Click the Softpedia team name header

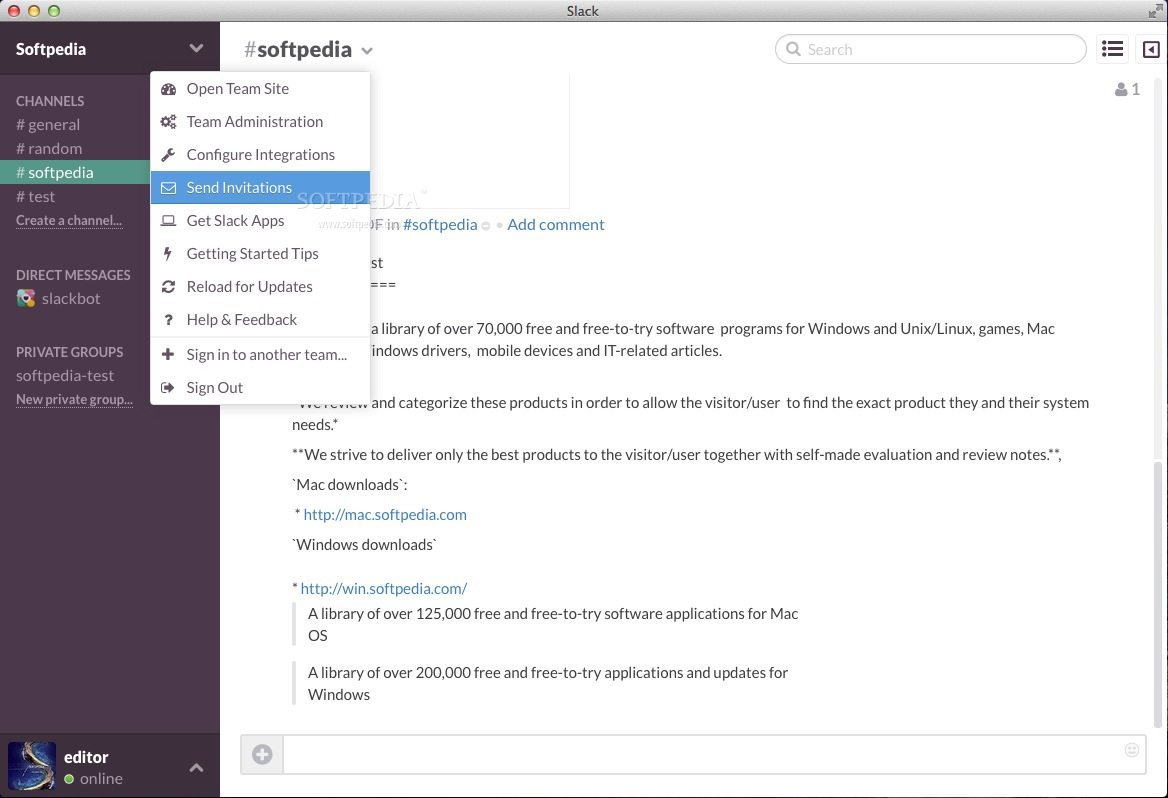(51, 49)
